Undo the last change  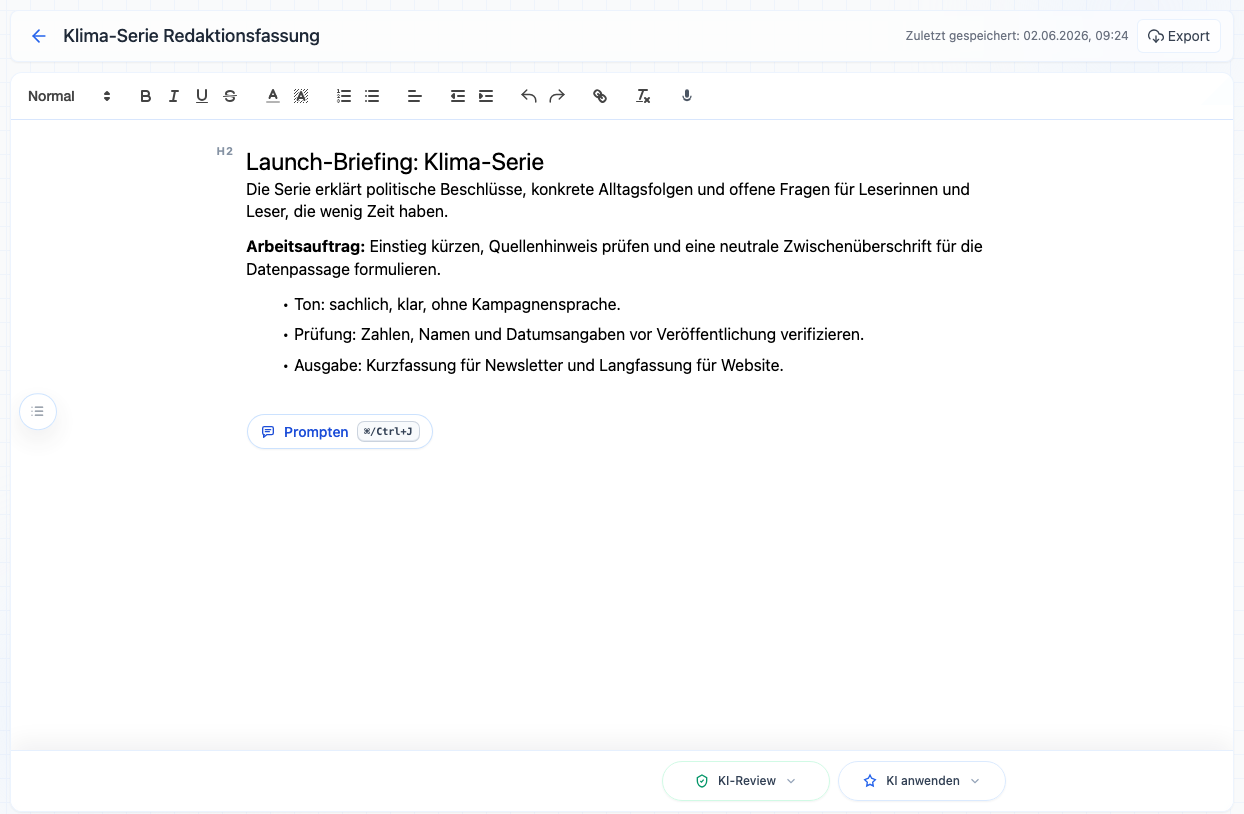[x=529, y=96]
